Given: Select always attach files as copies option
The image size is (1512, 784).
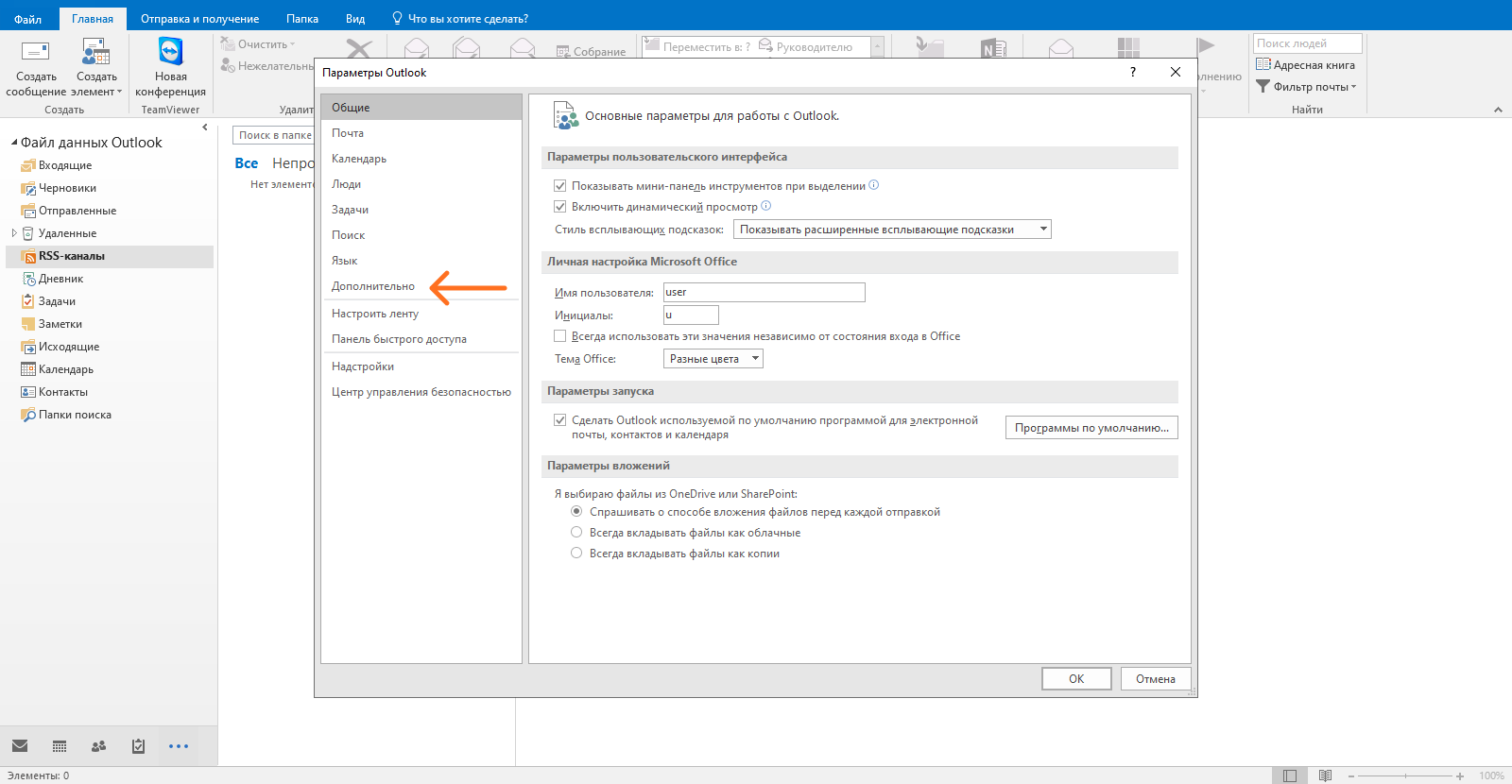Looking at the screenshot, I should point(576,553).
